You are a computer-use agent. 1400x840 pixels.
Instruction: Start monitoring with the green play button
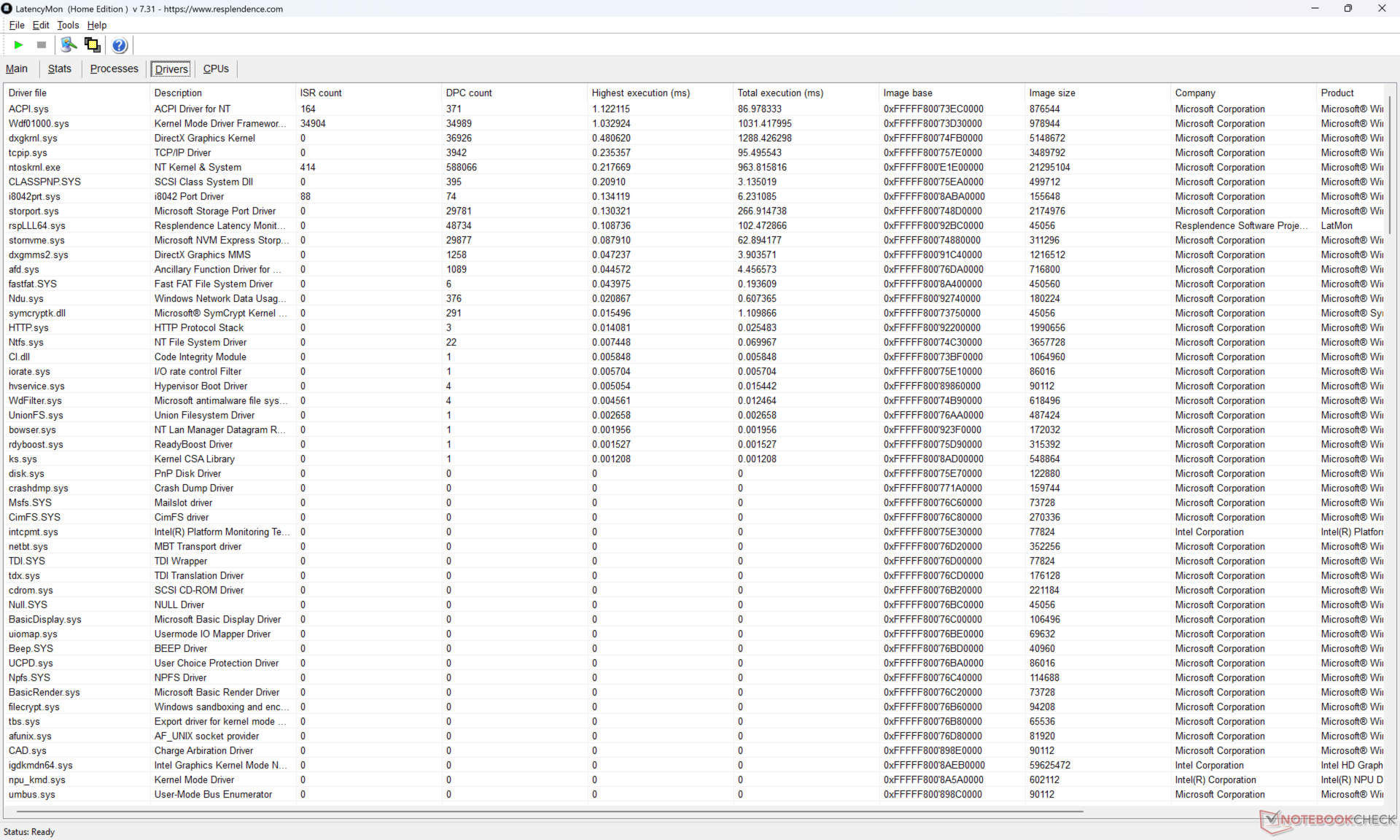click(x=19, y=45)
